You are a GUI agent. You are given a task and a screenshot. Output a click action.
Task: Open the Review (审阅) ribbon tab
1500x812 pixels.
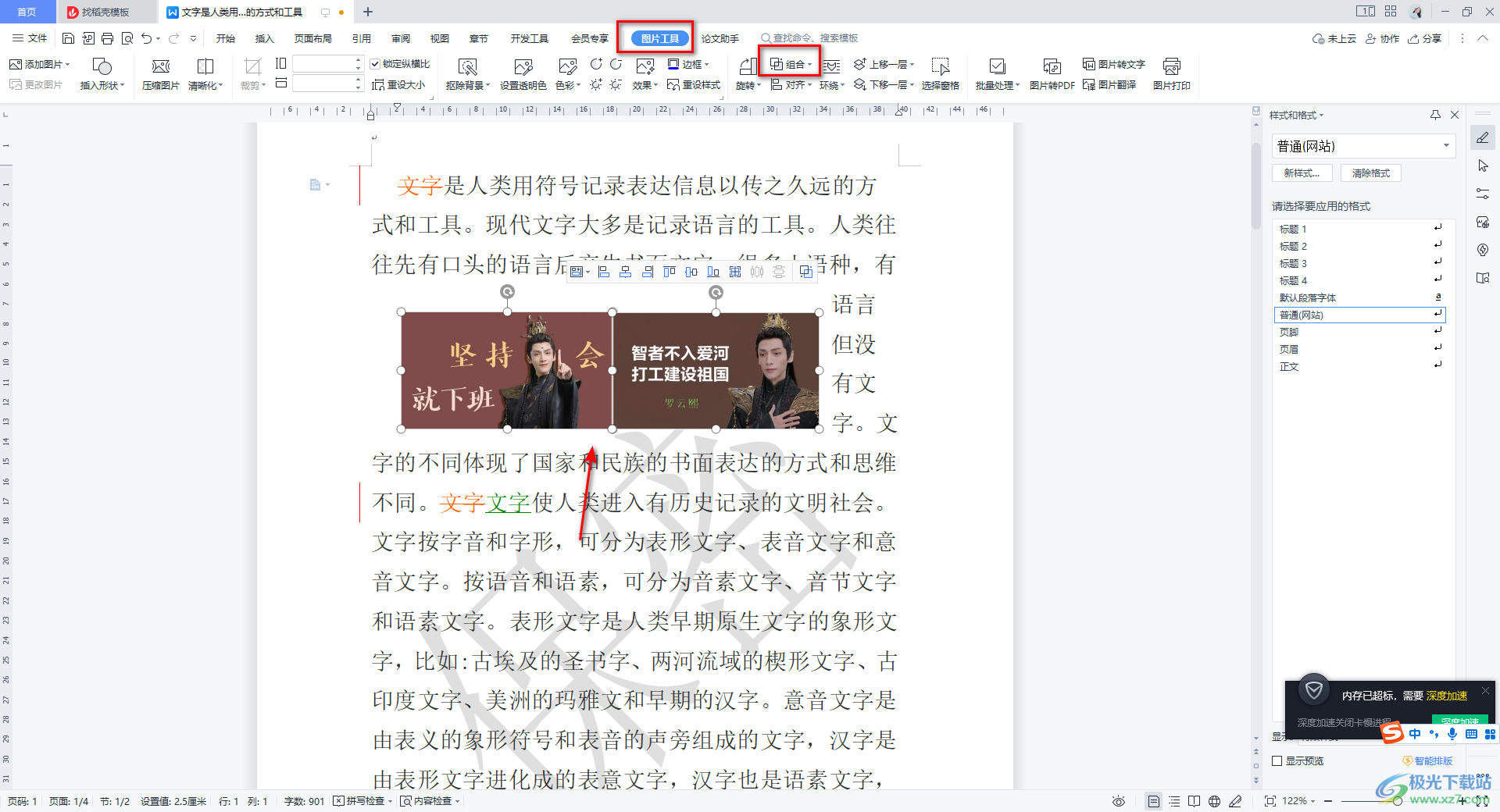point(401,38)
